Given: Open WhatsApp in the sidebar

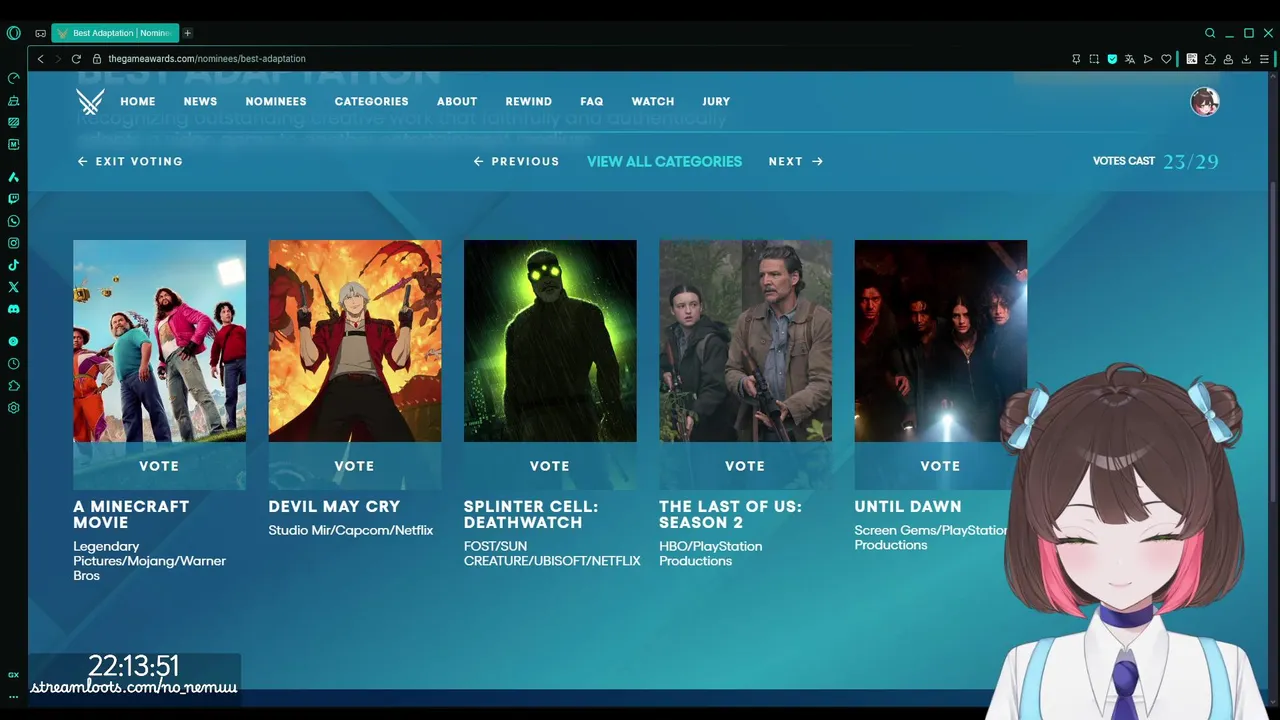Looking at the screenshot, I should (x=13, y=221).
